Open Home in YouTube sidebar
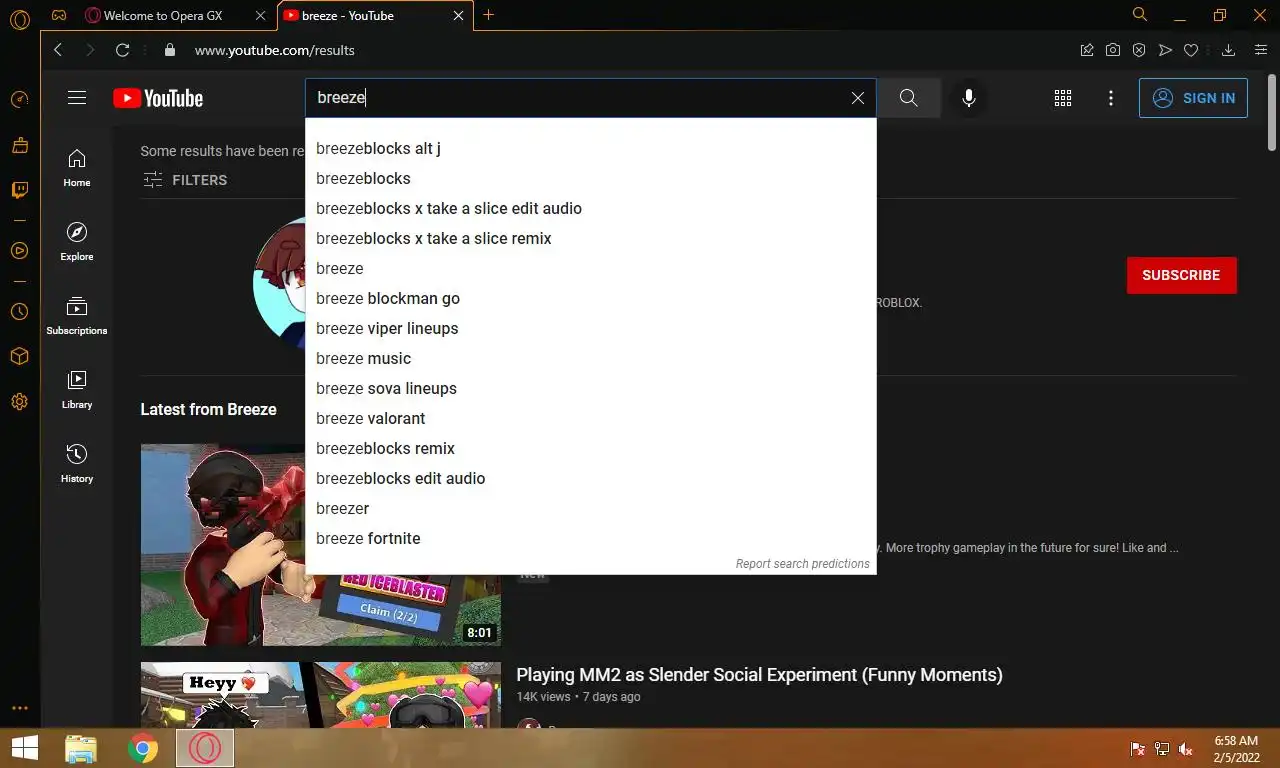This screenshot has height=768, width=1280. [x=77, y=168]
